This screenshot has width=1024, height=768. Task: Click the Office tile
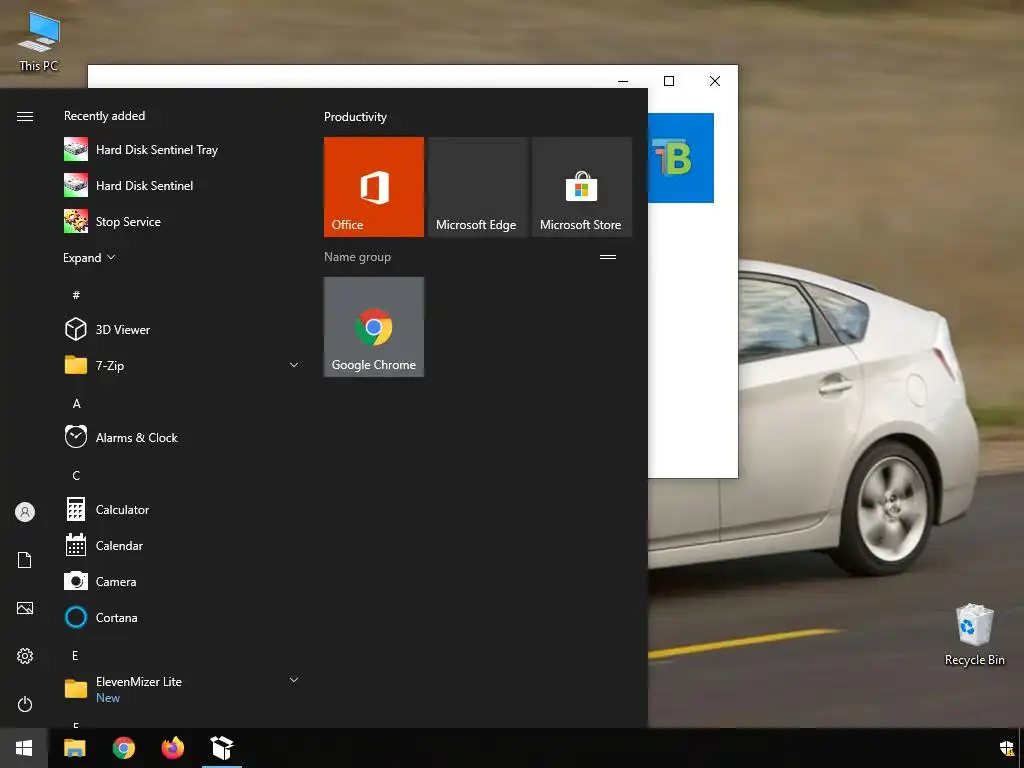pos(374,187)
